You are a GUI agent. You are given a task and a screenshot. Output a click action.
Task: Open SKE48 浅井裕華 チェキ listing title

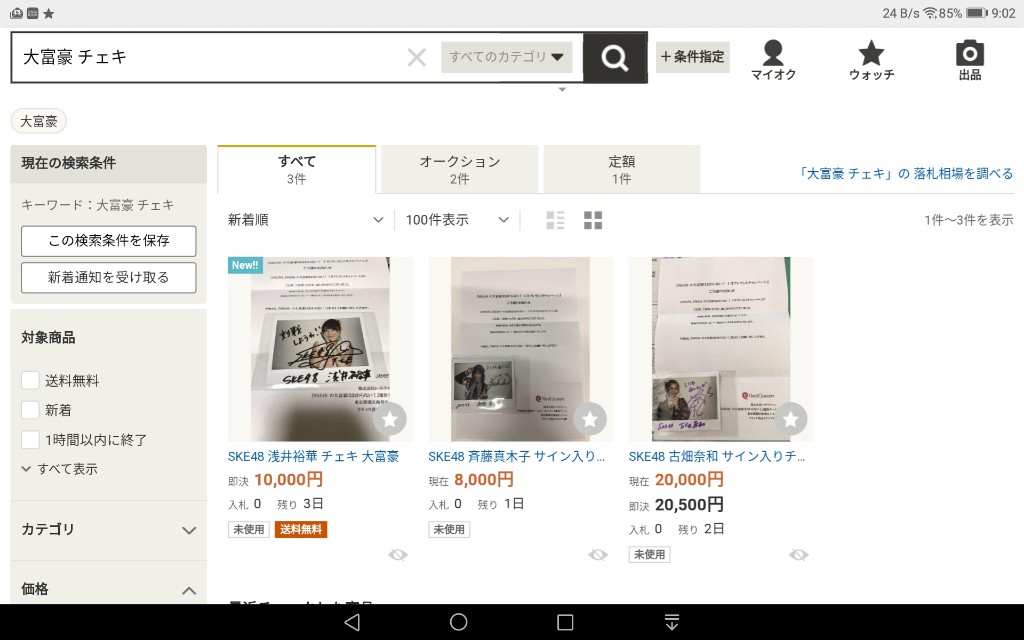tap(313, 456)
